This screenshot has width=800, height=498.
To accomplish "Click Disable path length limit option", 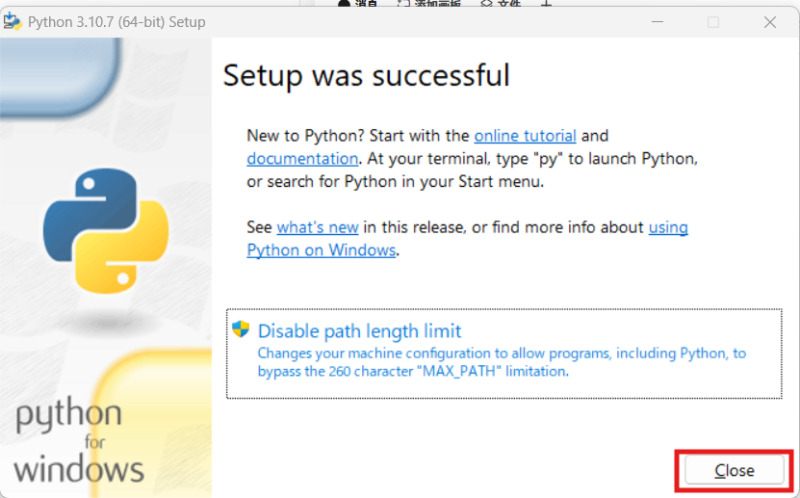I will point(504,354).
